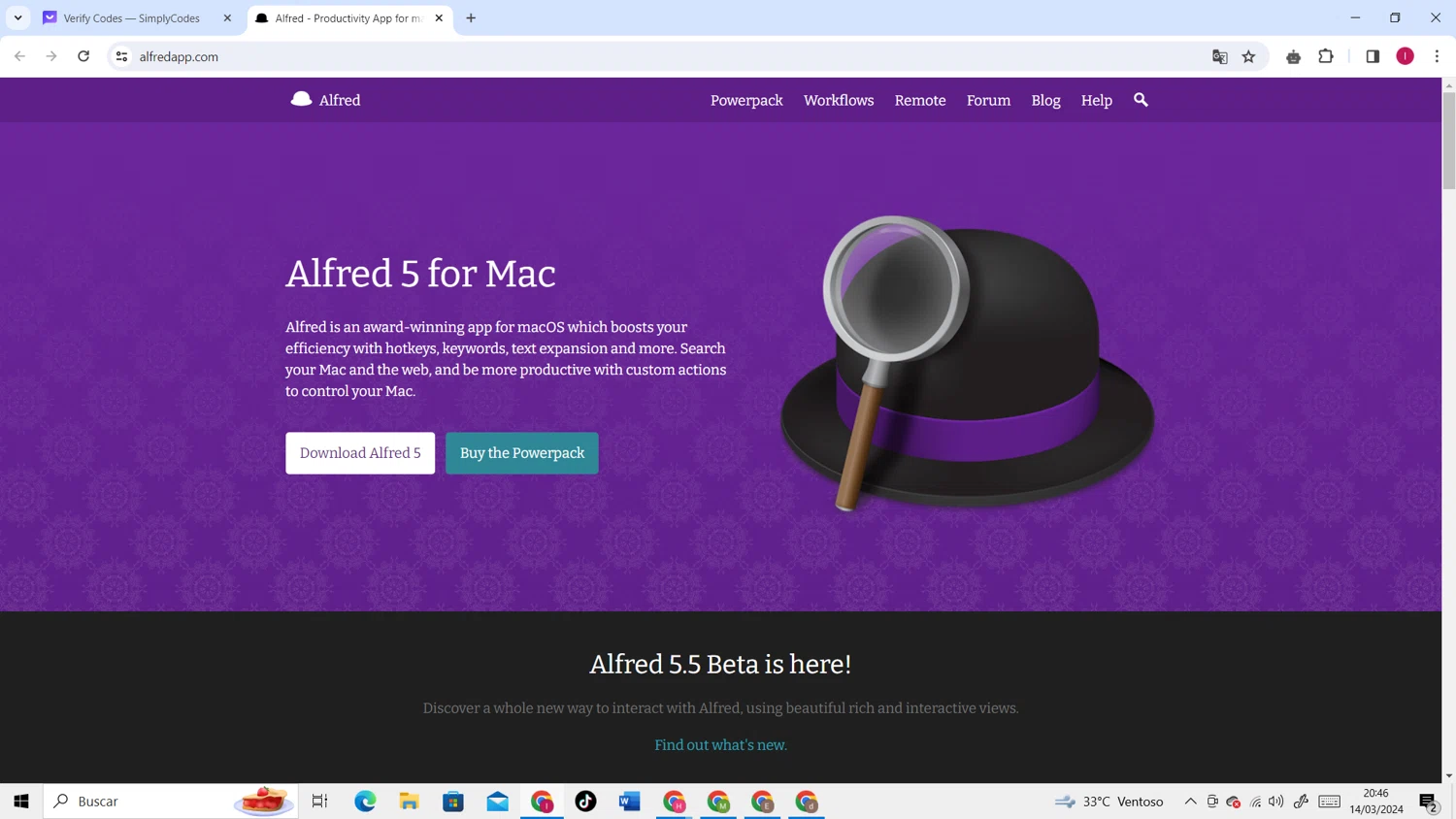The width and height of the screenshot is (1456, 819).
Task: Open the Chrome profile avatar
Action: [1405, 56]
